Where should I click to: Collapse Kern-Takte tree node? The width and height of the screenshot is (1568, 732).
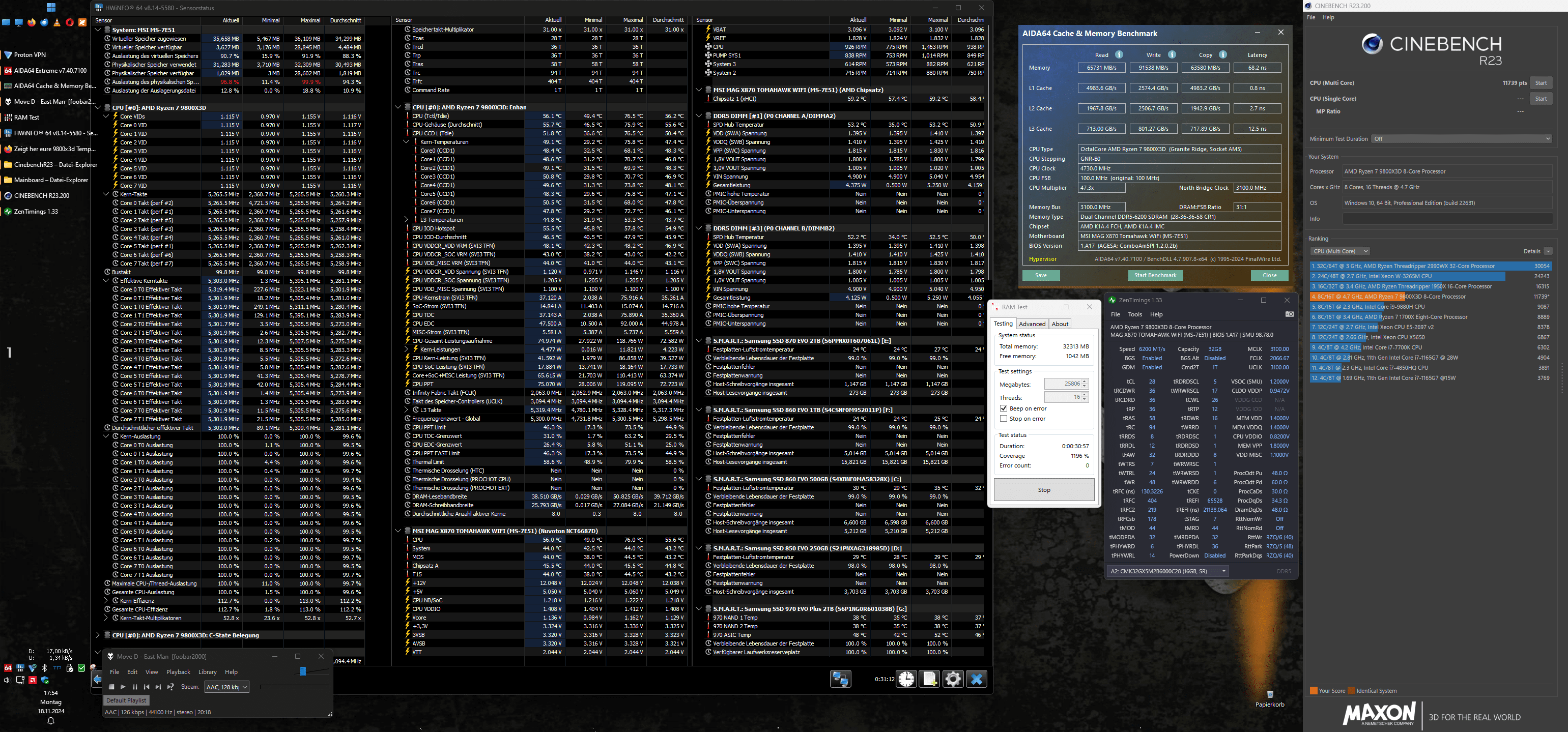(106, 194)
